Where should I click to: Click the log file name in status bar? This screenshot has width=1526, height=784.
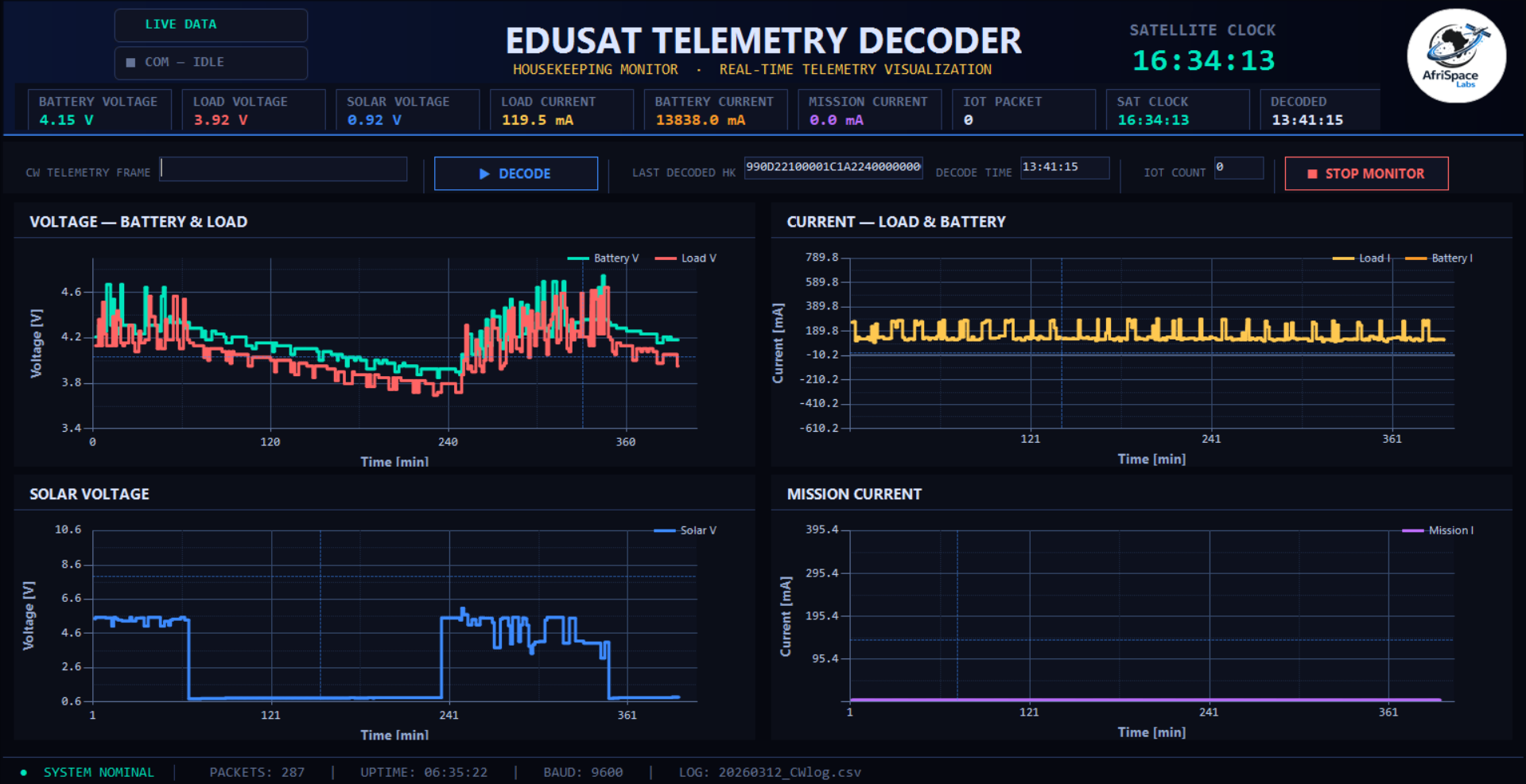click(x=789, y=772)
